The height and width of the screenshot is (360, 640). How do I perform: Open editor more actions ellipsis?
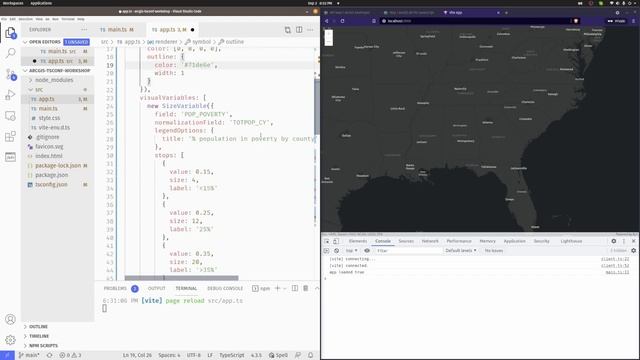pos(311,30)
